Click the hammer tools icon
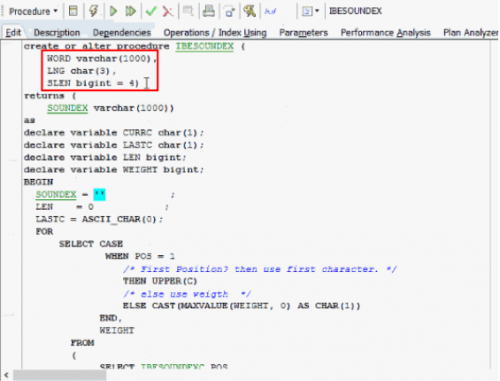Screen dimensions: 500x381 (x=249, y=11)
